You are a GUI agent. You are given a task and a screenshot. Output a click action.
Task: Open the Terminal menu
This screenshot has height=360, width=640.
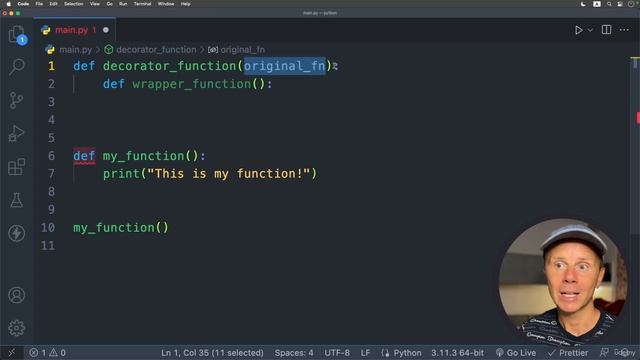pyautogui.click(x=142, y=4)
